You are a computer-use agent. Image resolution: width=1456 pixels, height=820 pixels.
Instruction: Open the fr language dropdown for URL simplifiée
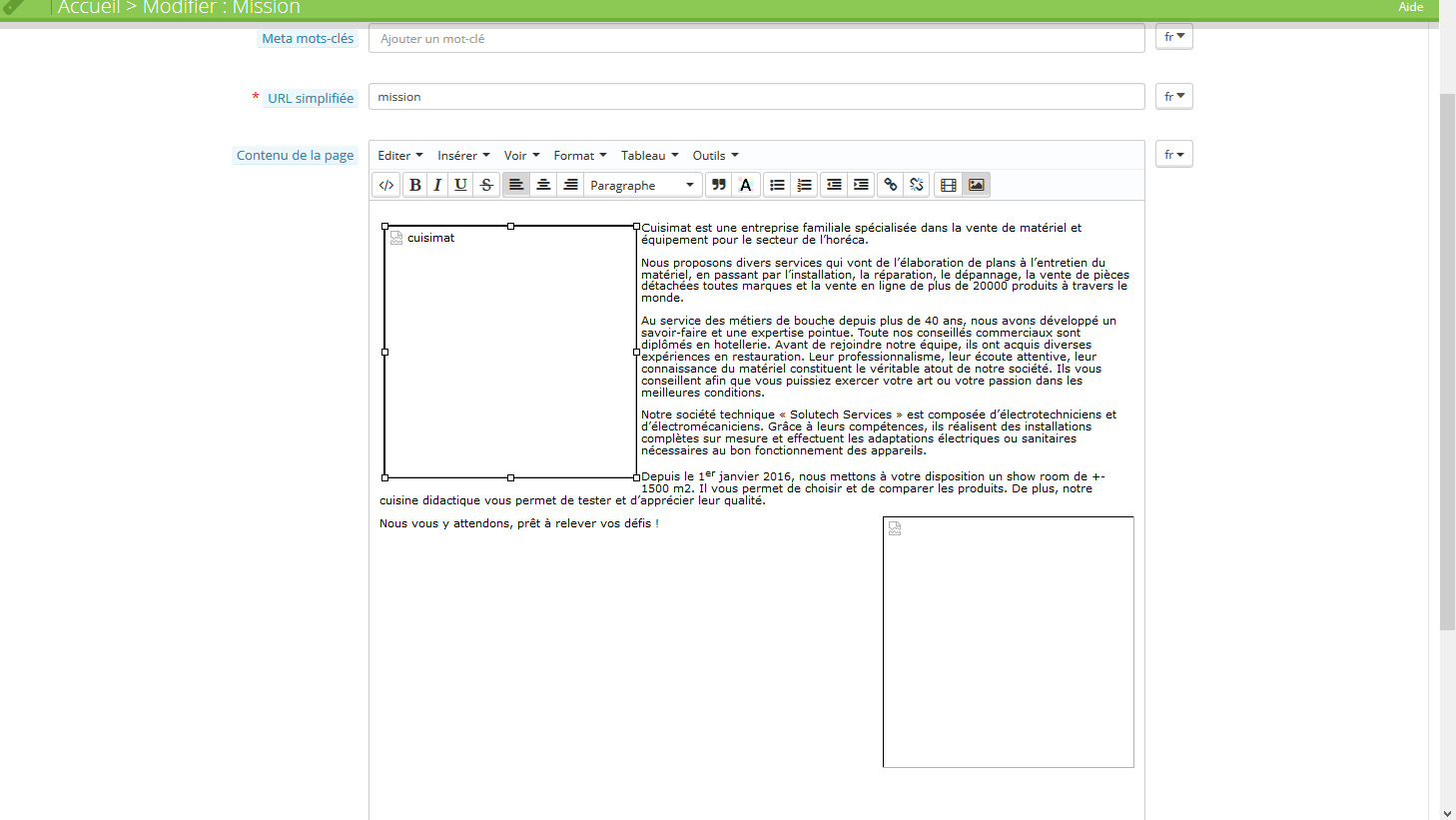pos(1174,96)
